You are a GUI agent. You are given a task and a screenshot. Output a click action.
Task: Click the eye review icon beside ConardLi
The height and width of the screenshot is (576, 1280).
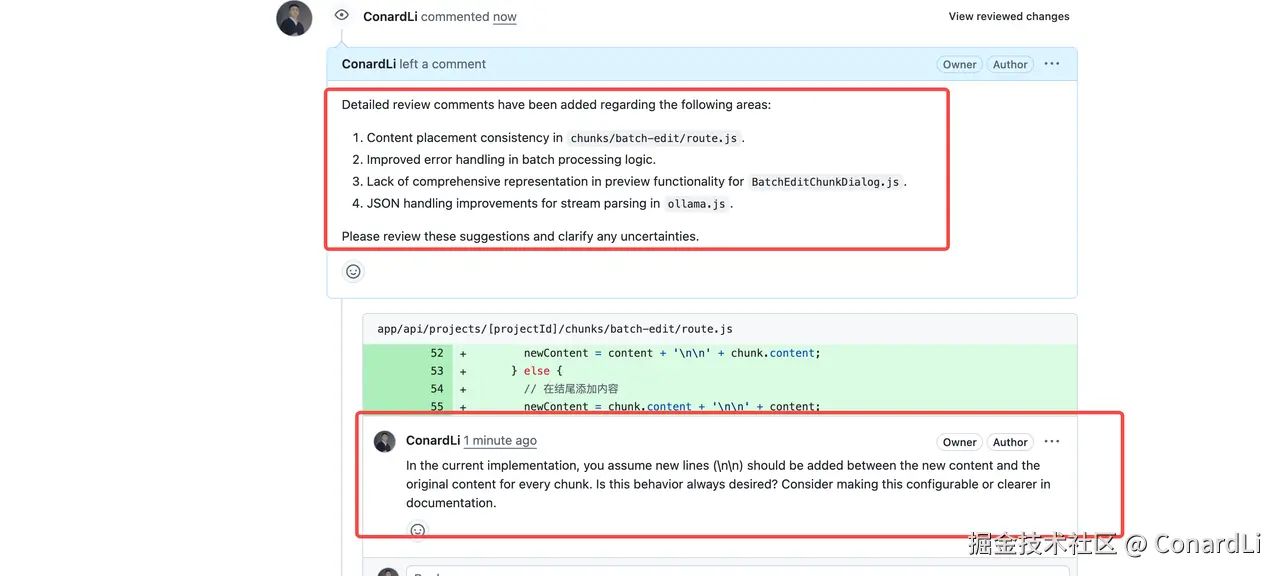[342, 16]
